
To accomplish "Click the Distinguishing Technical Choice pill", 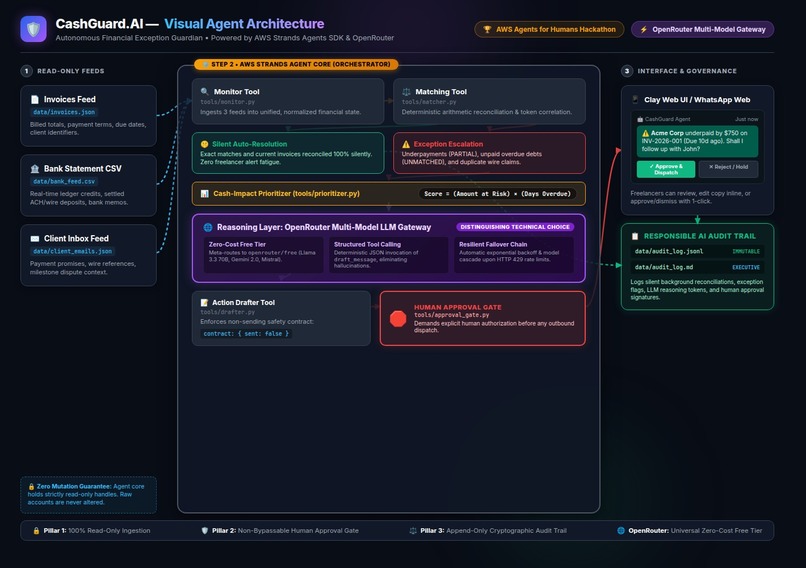I will click(x=515, y=227).
